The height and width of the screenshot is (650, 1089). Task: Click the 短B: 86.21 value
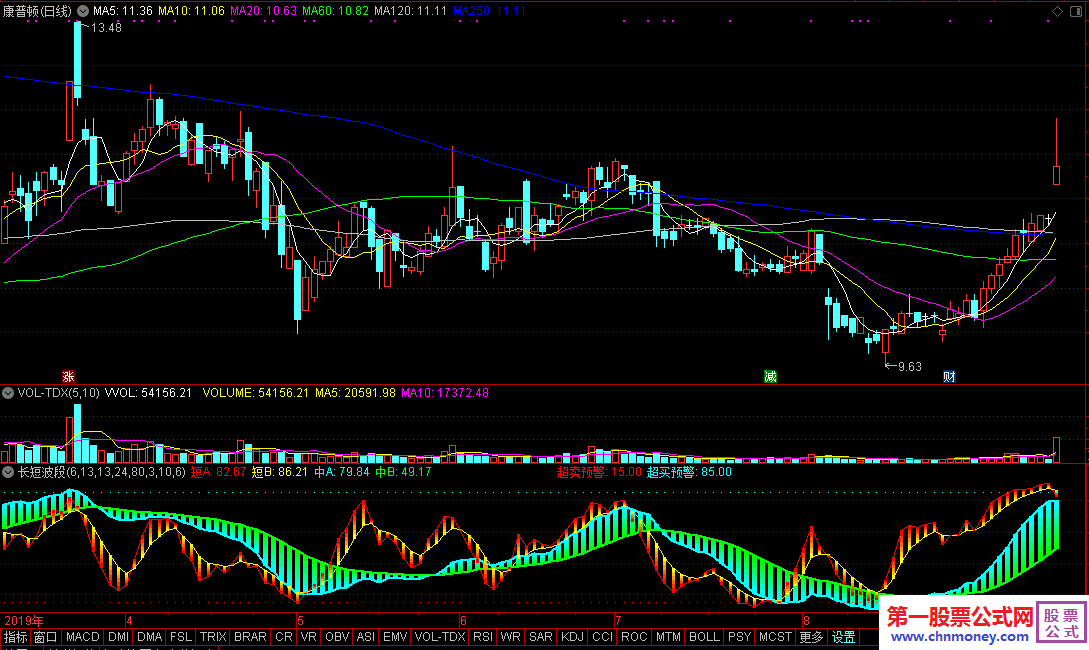(279, 472)
